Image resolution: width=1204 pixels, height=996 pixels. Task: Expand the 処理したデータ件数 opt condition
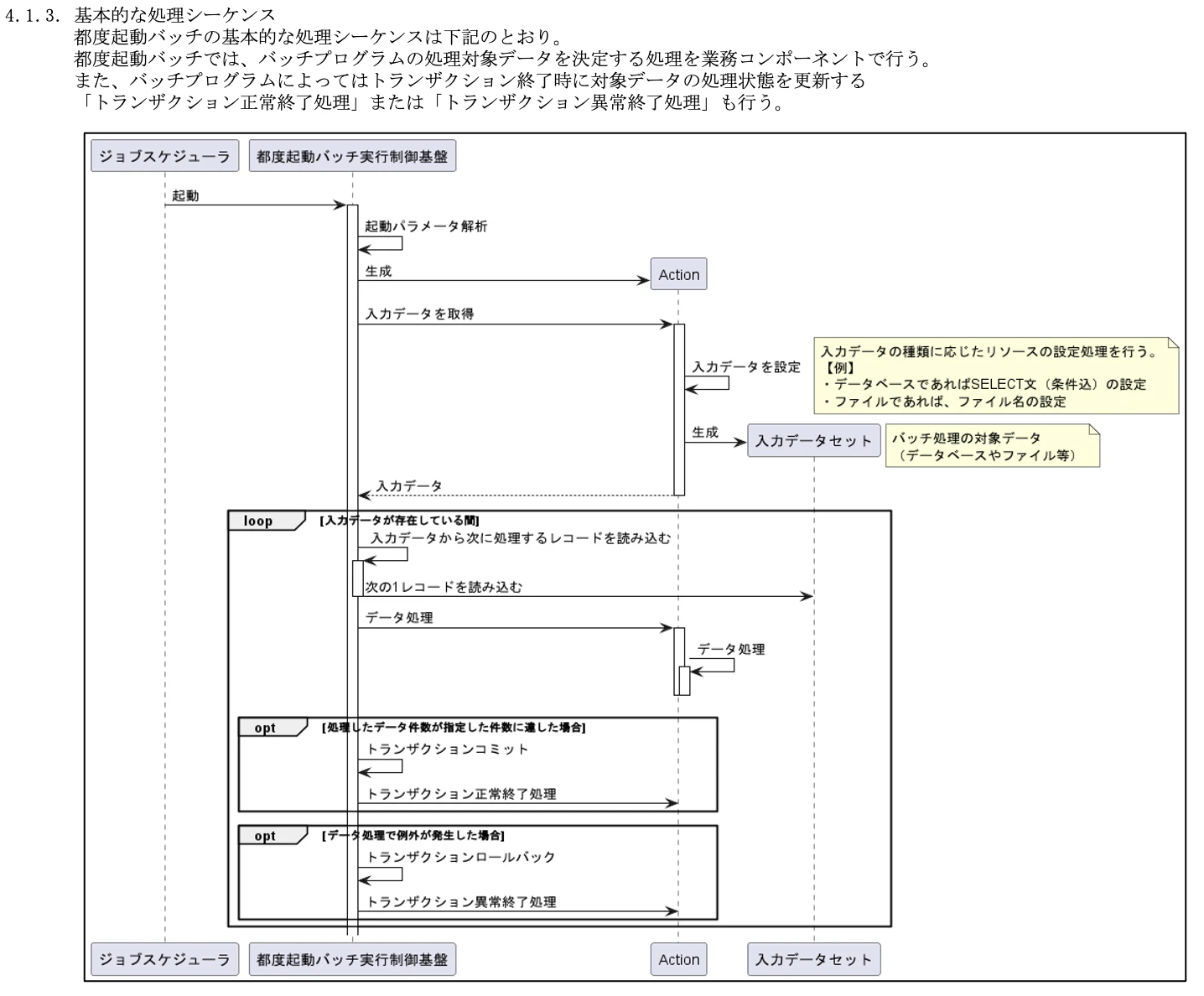coord(453,729)
